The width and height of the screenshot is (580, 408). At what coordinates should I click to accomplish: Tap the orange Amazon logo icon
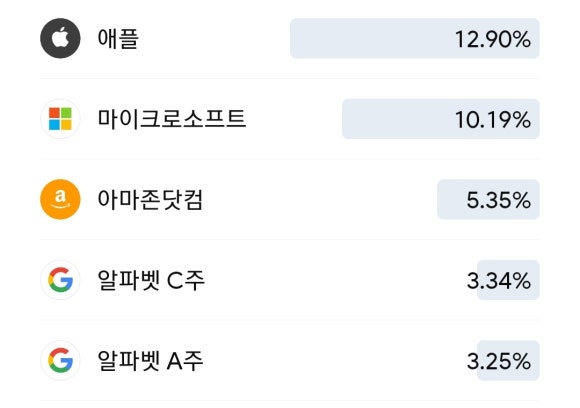60,199
